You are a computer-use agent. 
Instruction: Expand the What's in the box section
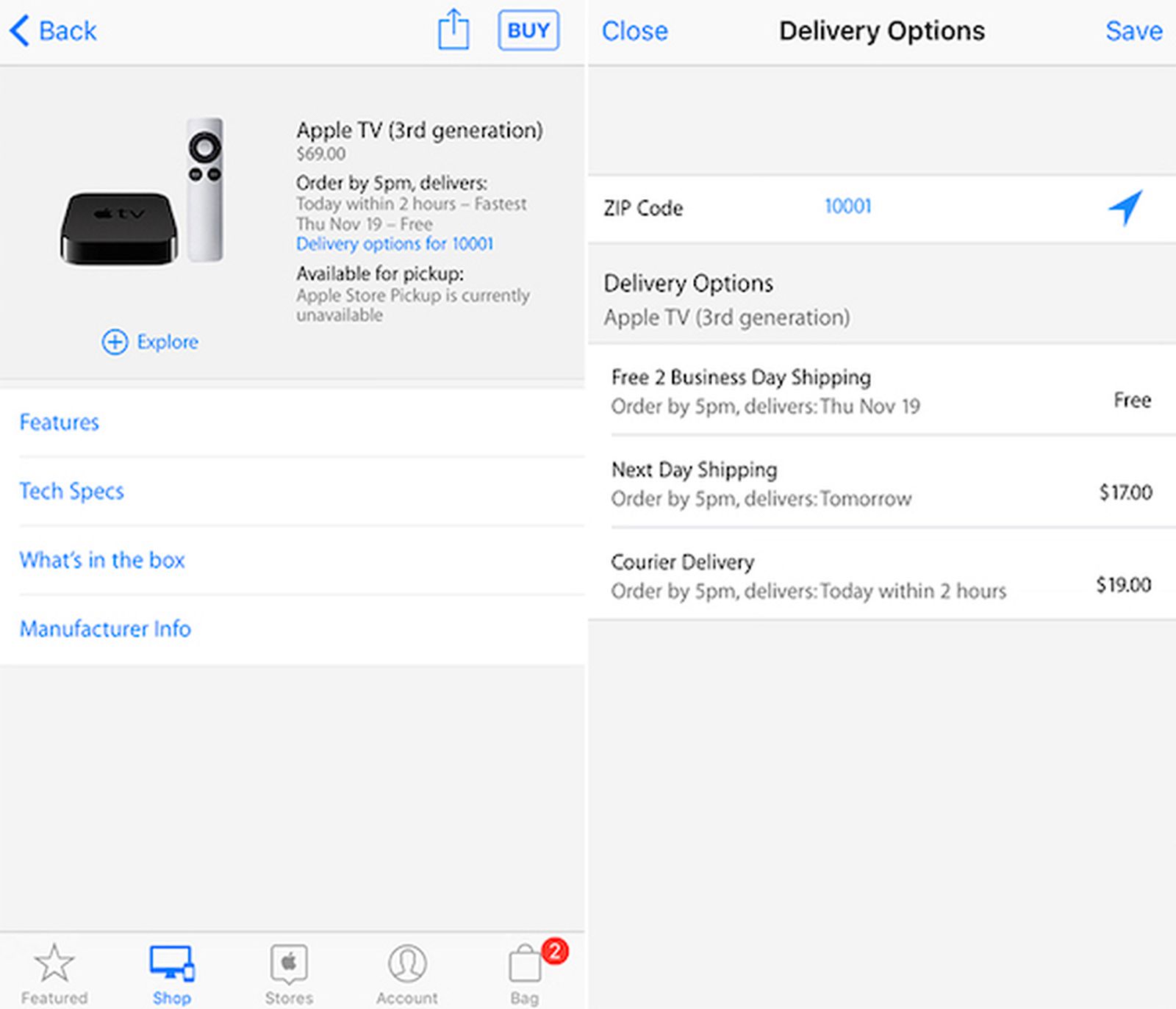coord(103,560)
